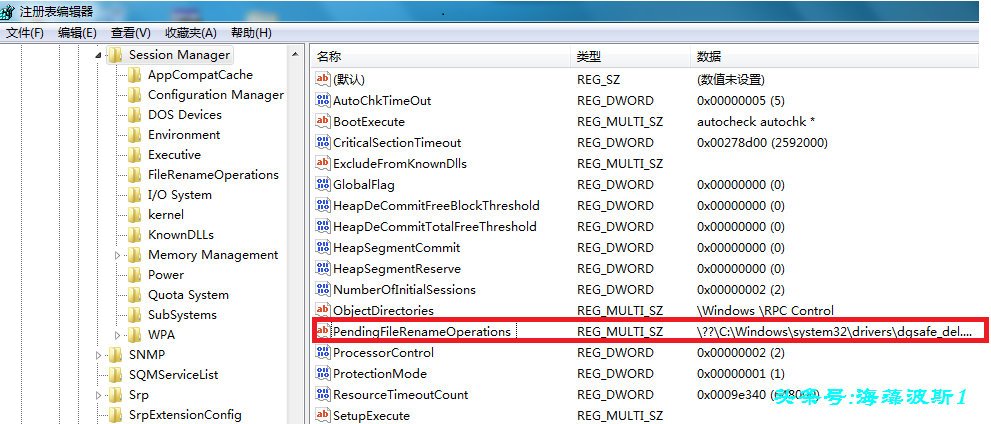Click the string icon beside BootExecute
The width and height of the screenshot is (991, 424).
coord(322,122)
